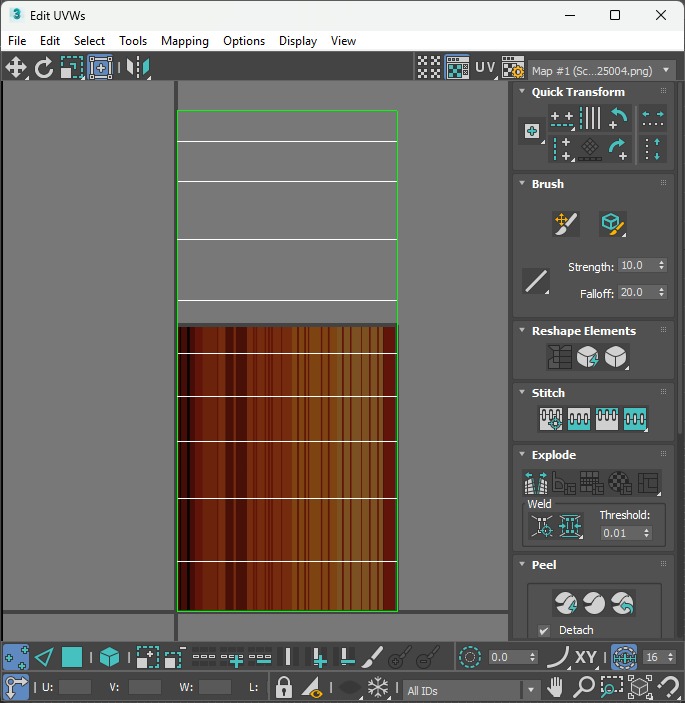Collapse the Reshape Elements rollout

tap(522, 330)
